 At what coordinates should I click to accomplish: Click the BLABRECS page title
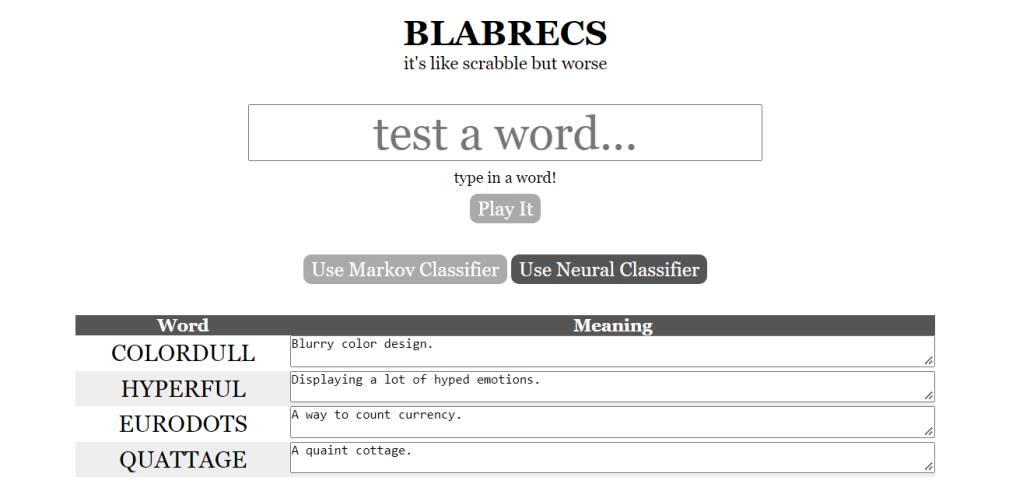[x=505, y=34]
